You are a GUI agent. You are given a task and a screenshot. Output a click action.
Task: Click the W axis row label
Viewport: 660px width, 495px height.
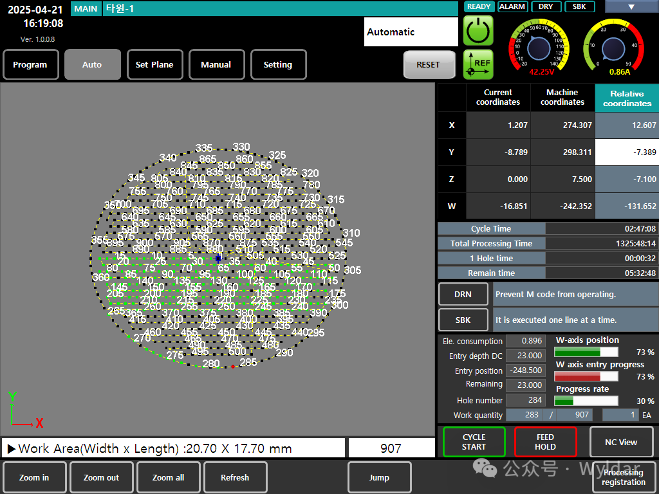[x=452, y=206]
